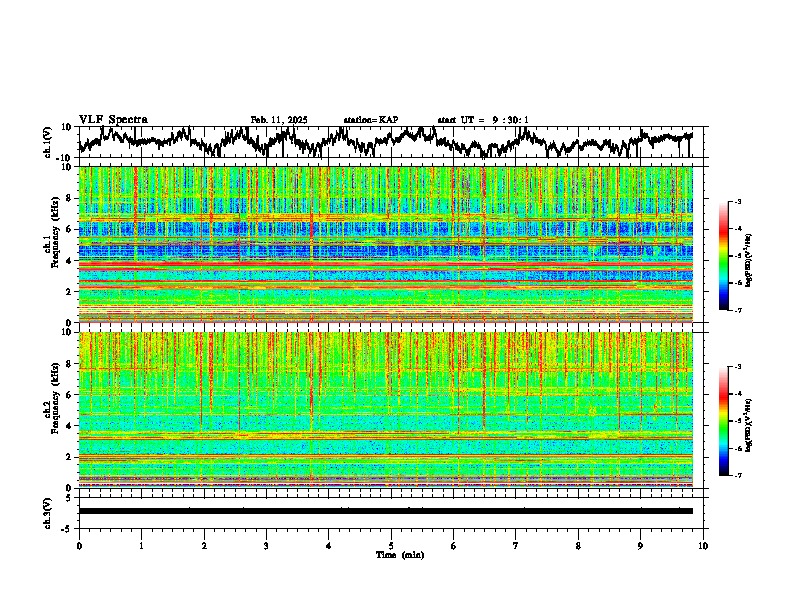
Task: Click the time axis tick label "6"
Action: [454, 546]
